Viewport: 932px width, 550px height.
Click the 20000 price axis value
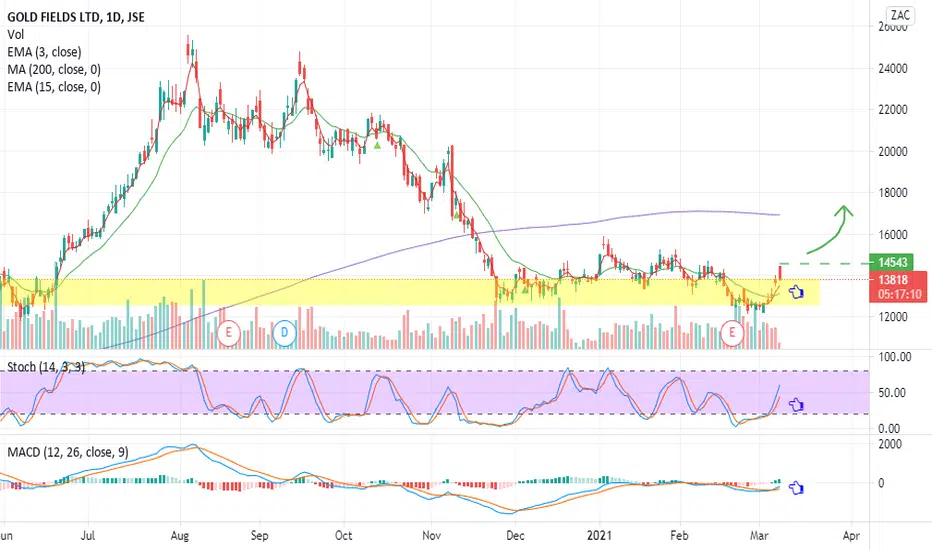pyautogui.click(x=893, y=152)
